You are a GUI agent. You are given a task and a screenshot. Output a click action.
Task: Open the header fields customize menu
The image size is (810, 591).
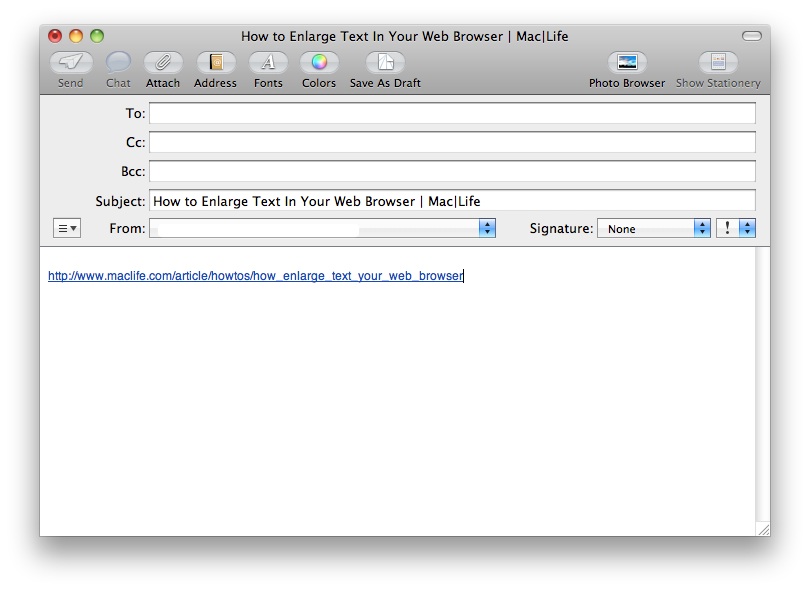(x=67, y=228)
